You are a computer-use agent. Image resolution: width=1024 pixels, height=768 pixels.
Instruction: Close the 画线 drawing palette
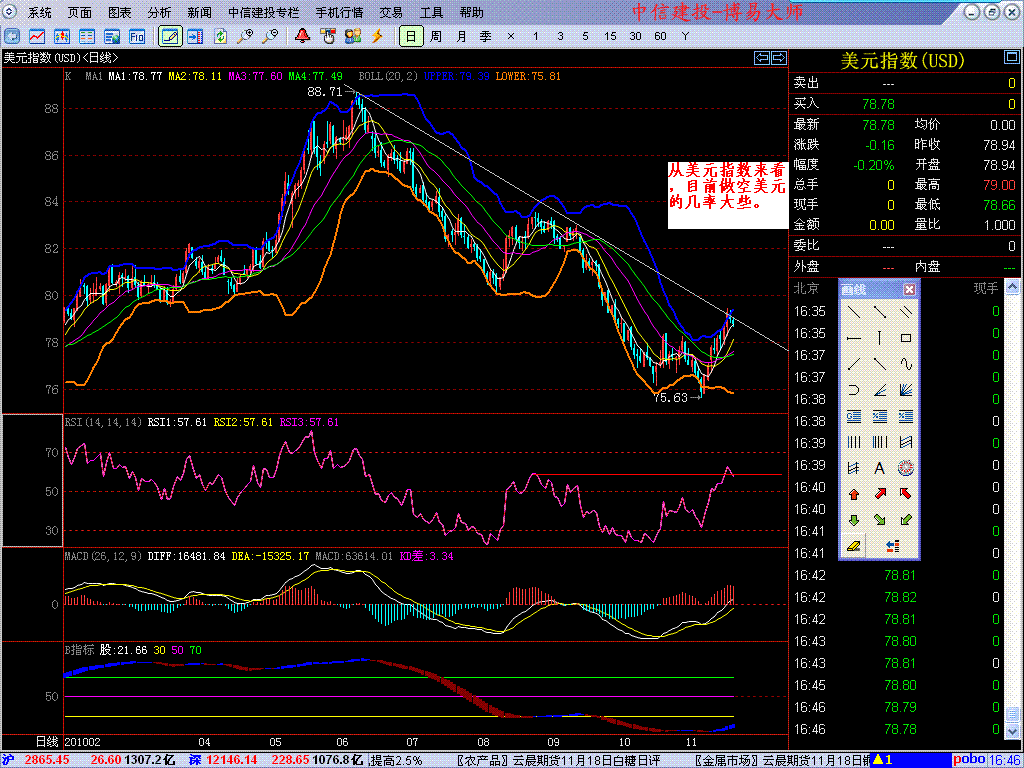[909, 289]
